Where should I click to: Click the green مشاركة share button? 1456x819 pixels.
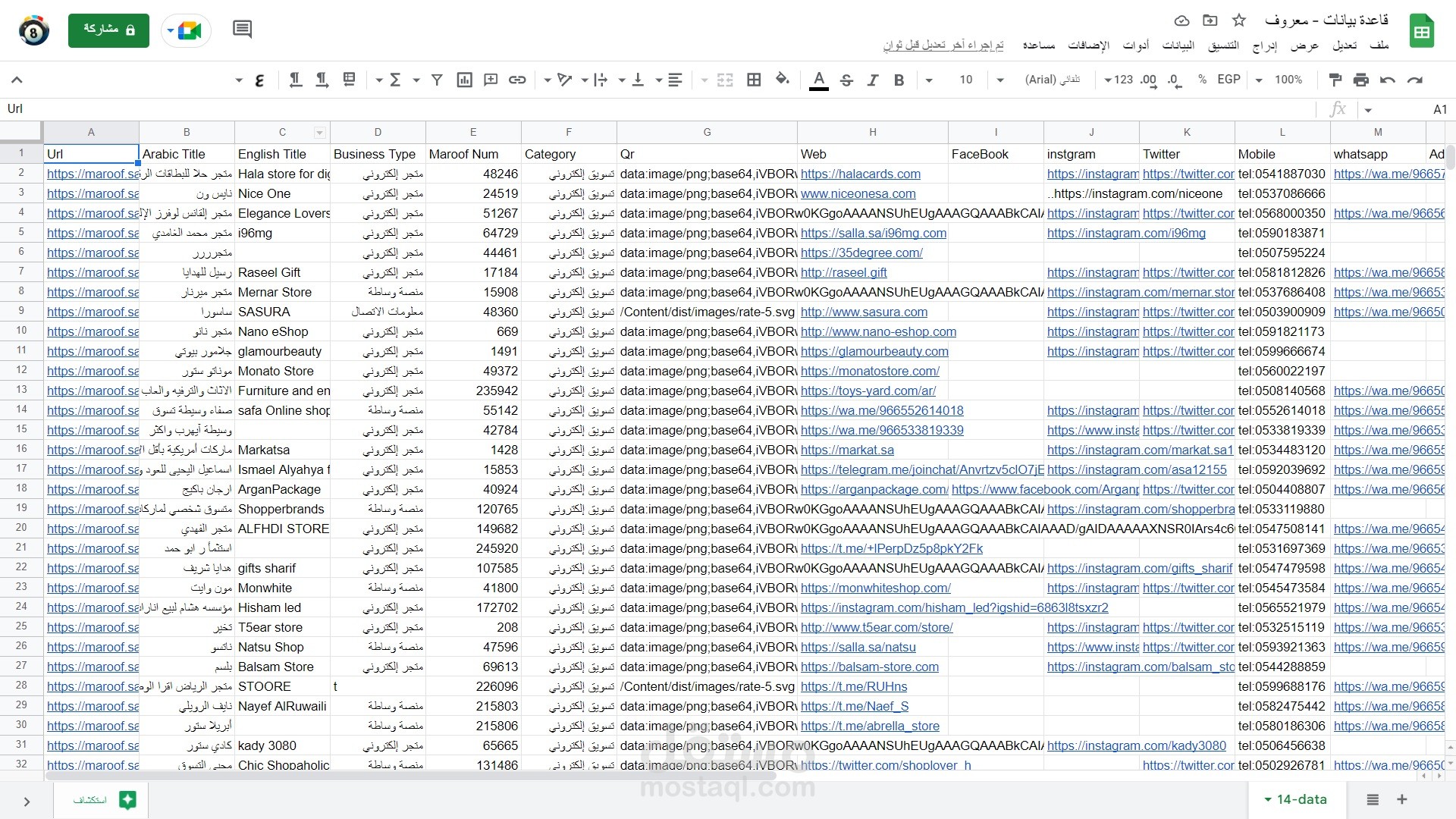tap(108, 30)
